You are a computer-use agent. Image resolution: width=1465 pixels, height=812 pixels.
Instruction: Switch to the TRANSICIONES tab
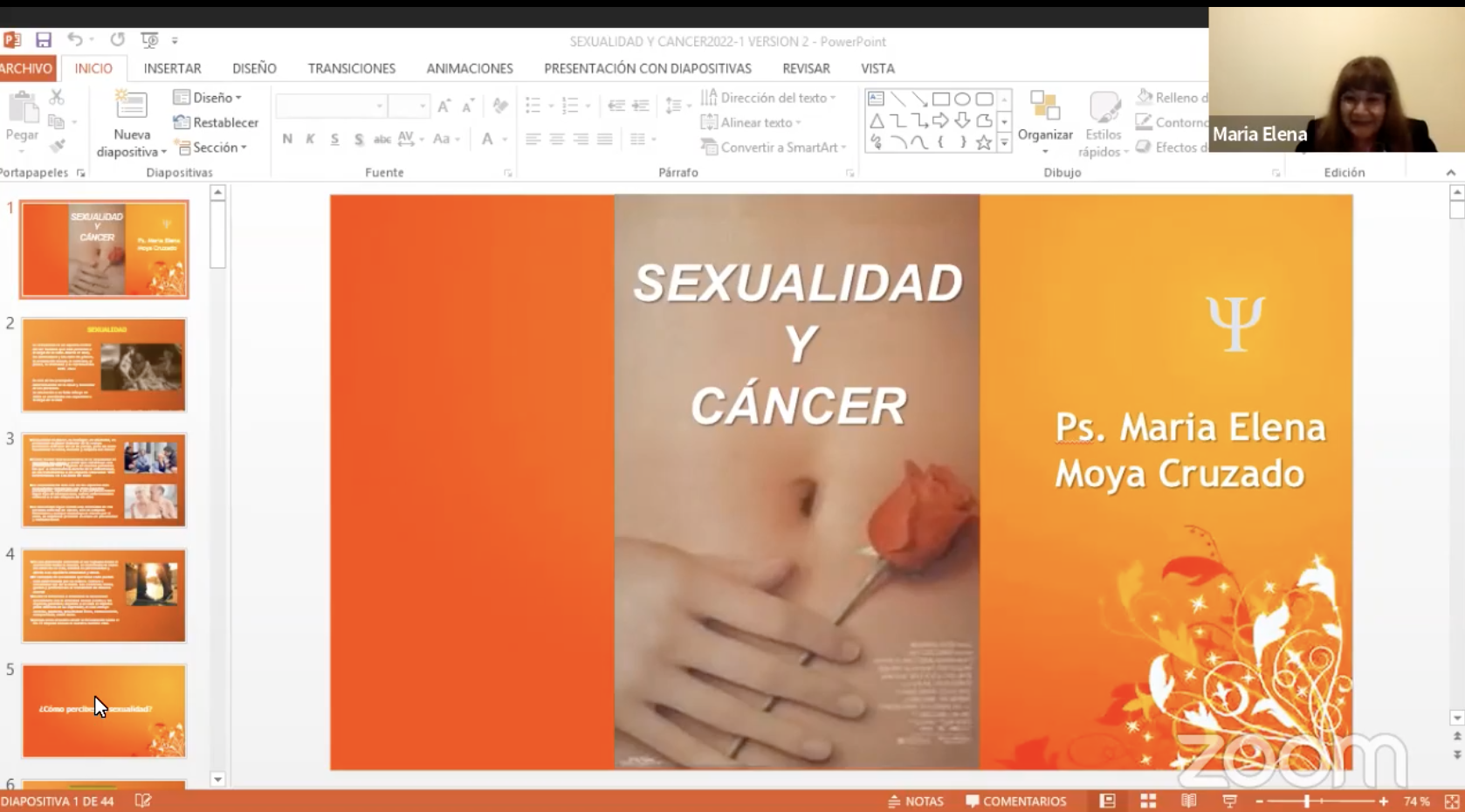351,68
